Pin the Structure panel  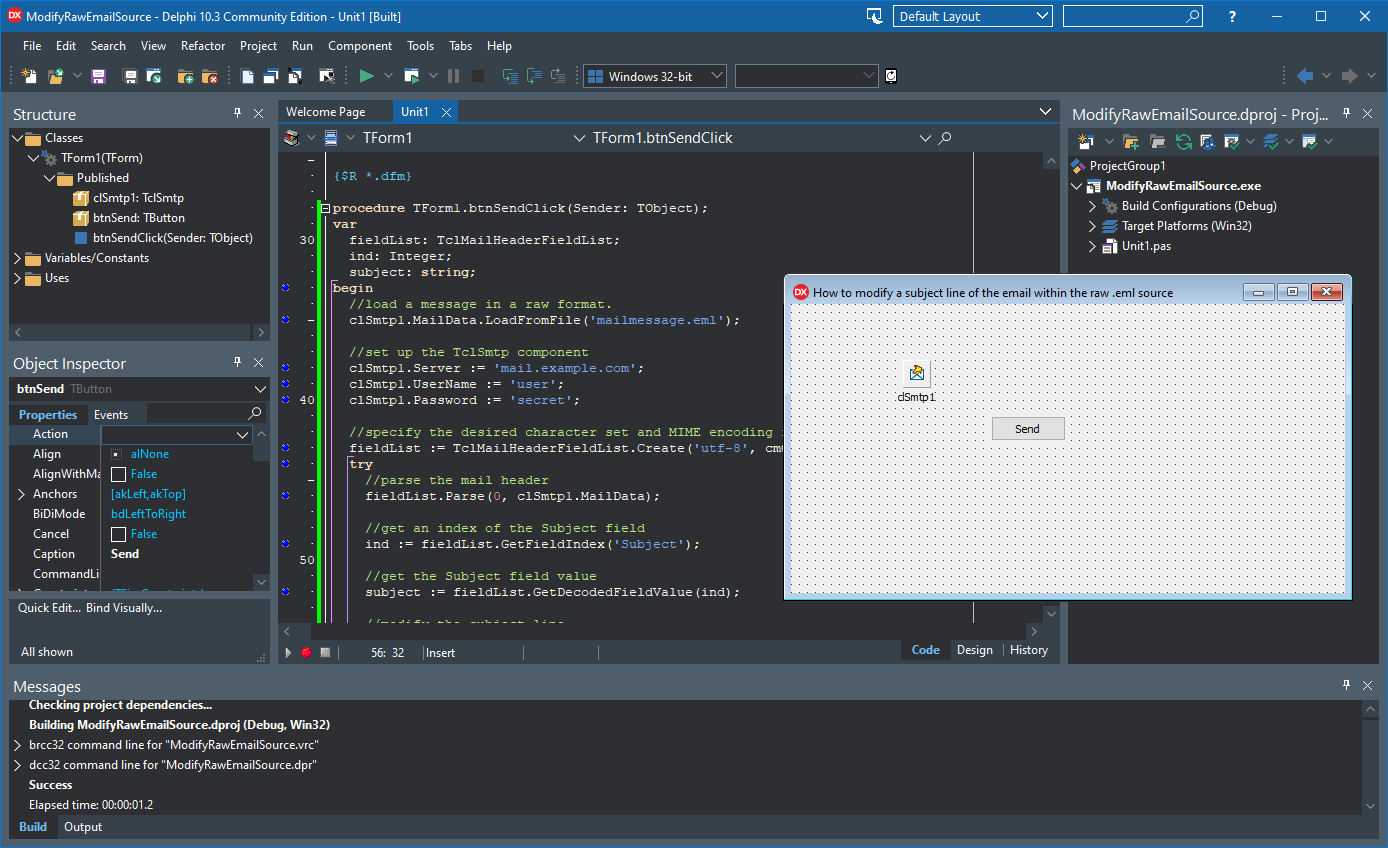[x=238, y=113]
